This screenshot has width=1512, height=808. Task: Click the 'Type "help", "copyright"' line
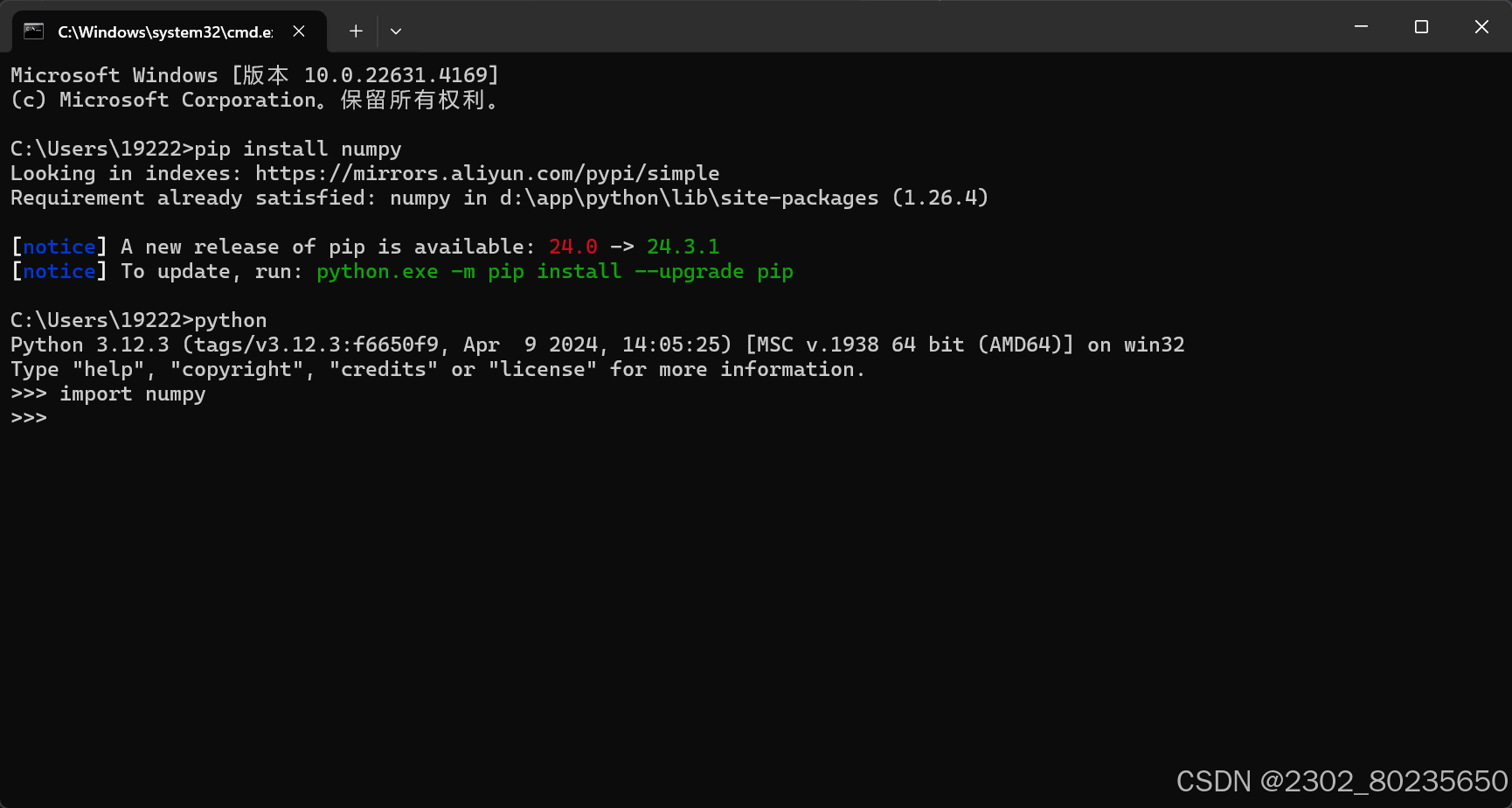[x=438, y=369]
